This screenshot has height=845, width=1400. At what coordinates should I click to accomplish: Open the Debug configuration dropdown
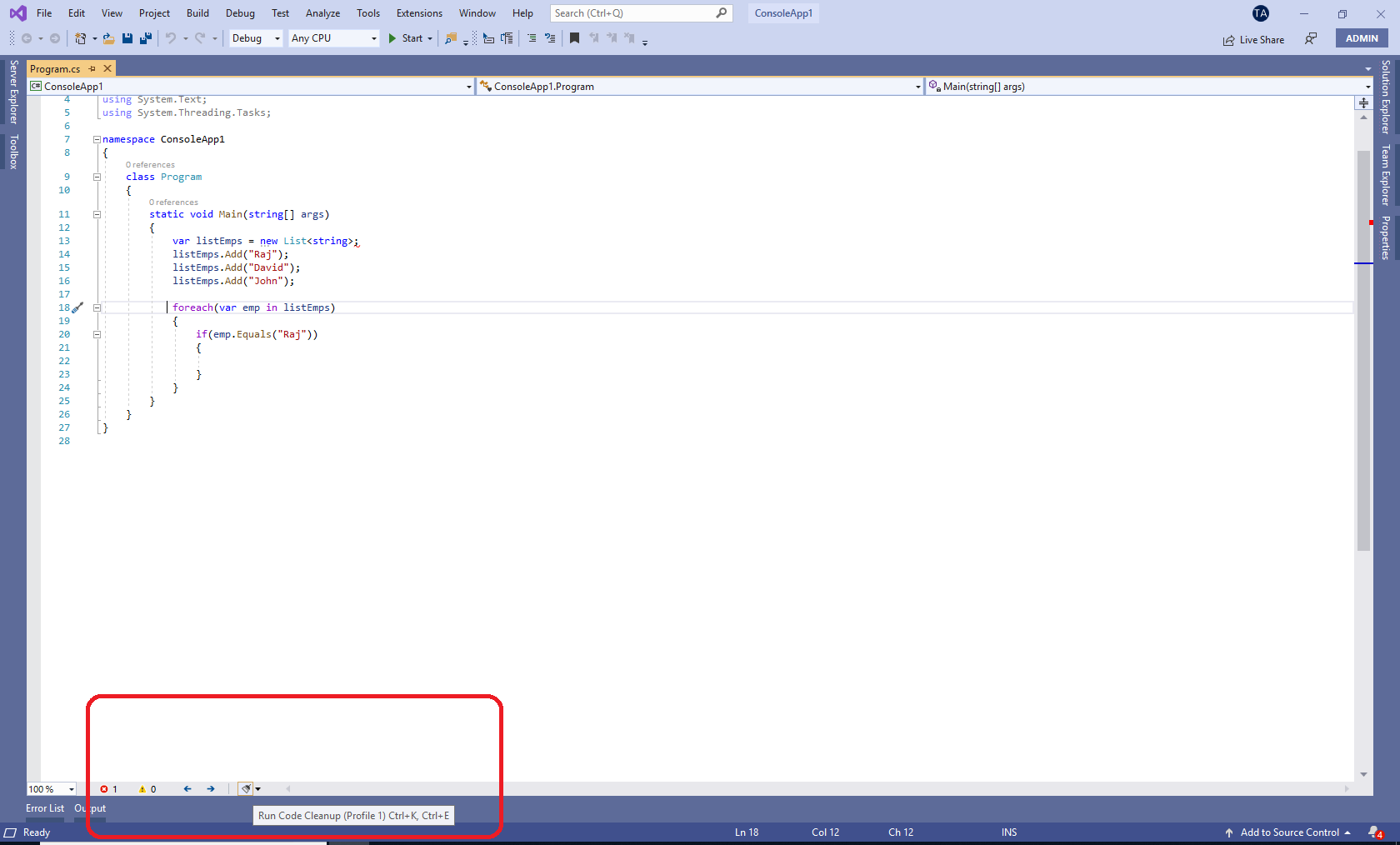point(256,38)
